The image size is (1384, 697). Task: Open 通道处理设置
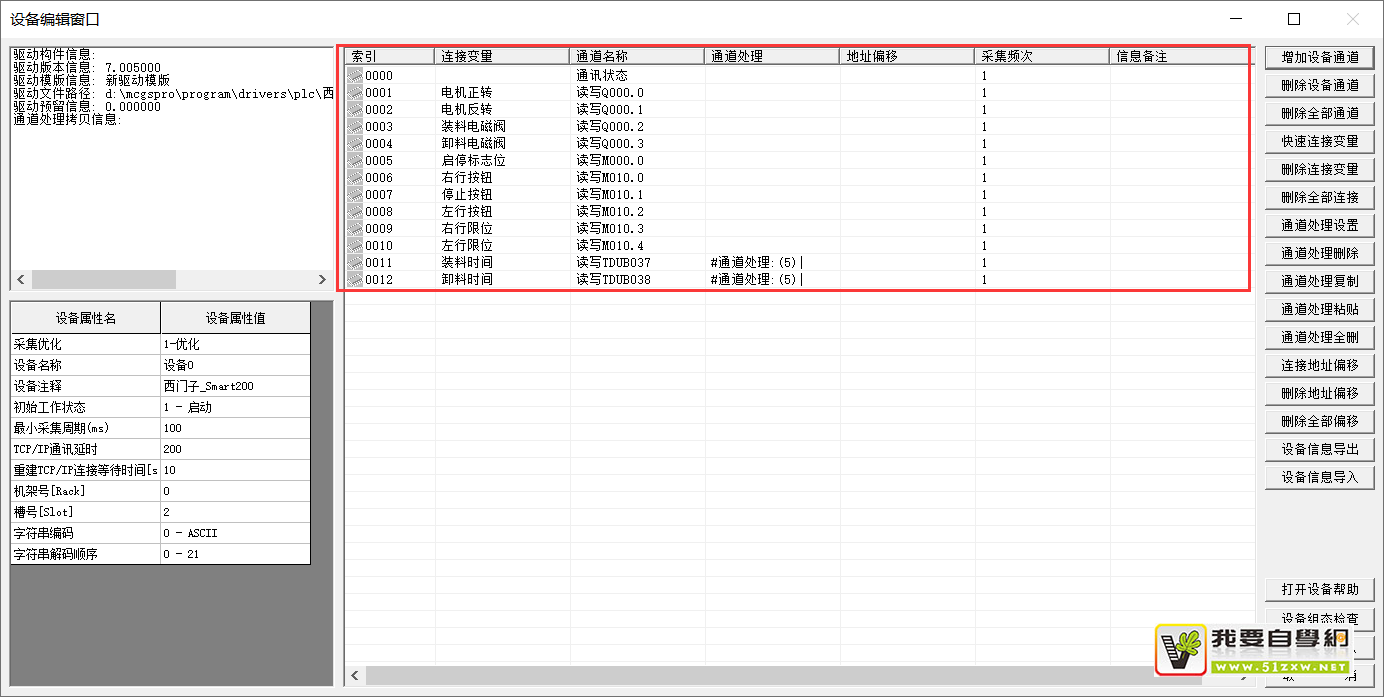pos(1319,225)
